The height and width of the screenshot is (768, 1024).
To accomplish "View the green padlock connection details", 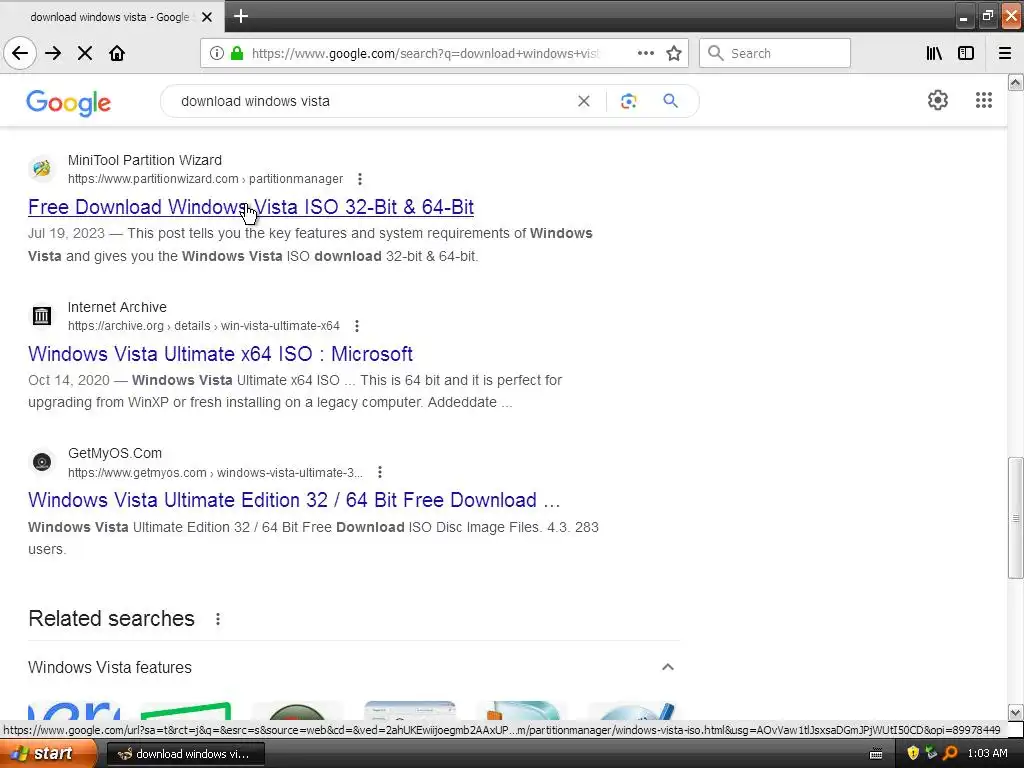I will point(237,53).
